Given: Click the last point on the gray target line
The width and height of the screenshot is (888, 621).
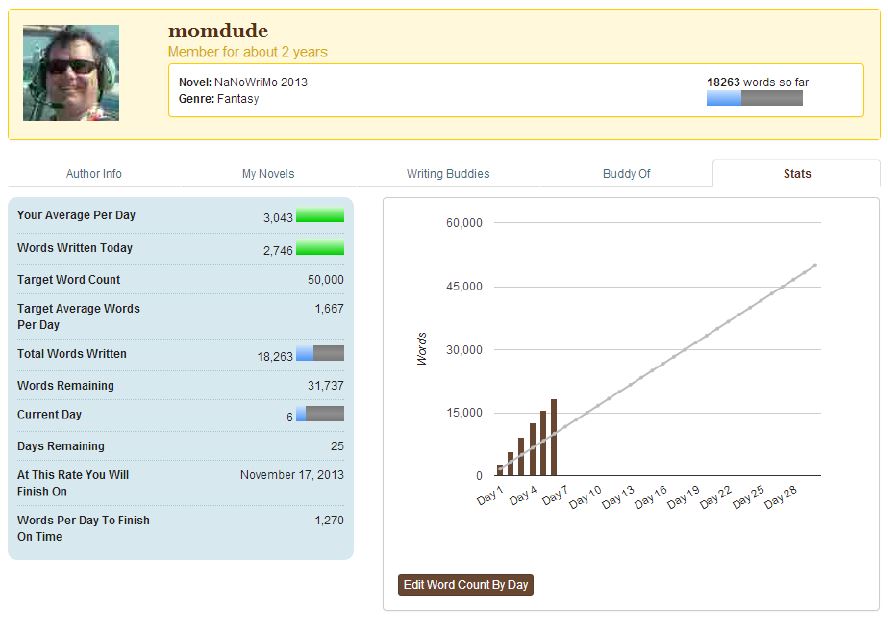Looking at the screenshot, I should coord(815,265).
